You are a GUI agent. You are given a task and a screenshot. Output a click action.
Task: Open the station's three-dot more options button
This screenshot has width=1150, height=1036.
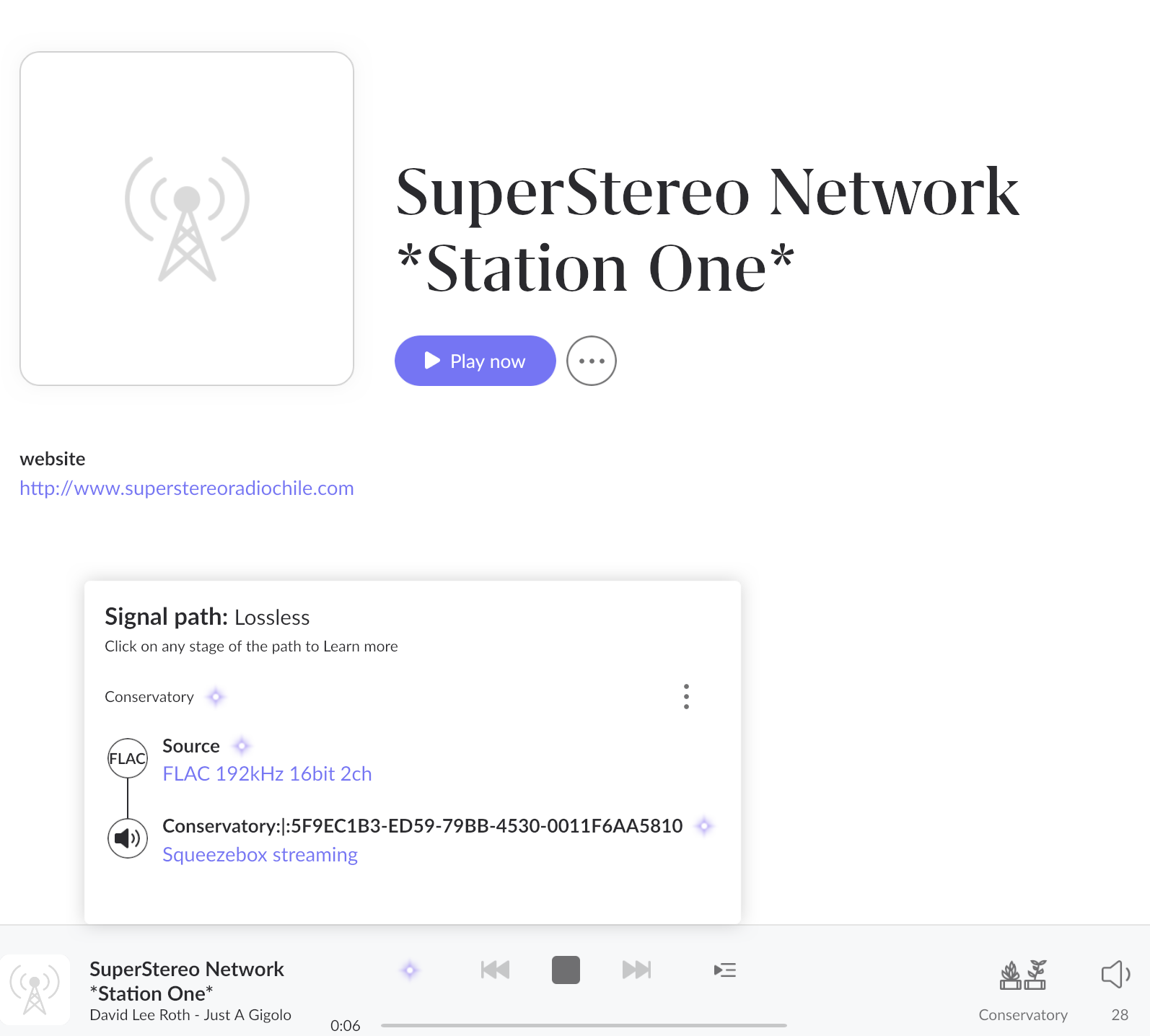pos(591,361)
